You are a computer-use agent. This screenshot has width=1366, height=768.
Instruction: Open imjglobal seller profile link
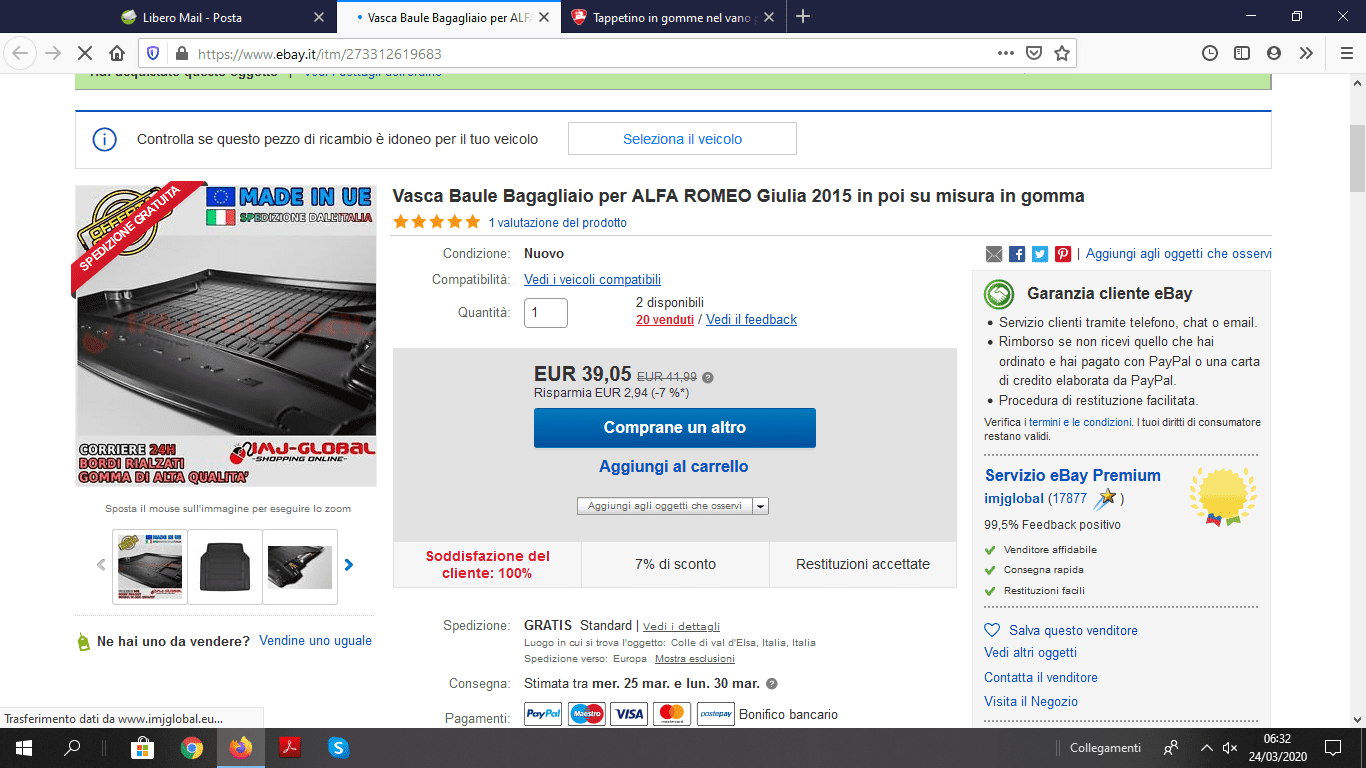tap(1014, 498)
